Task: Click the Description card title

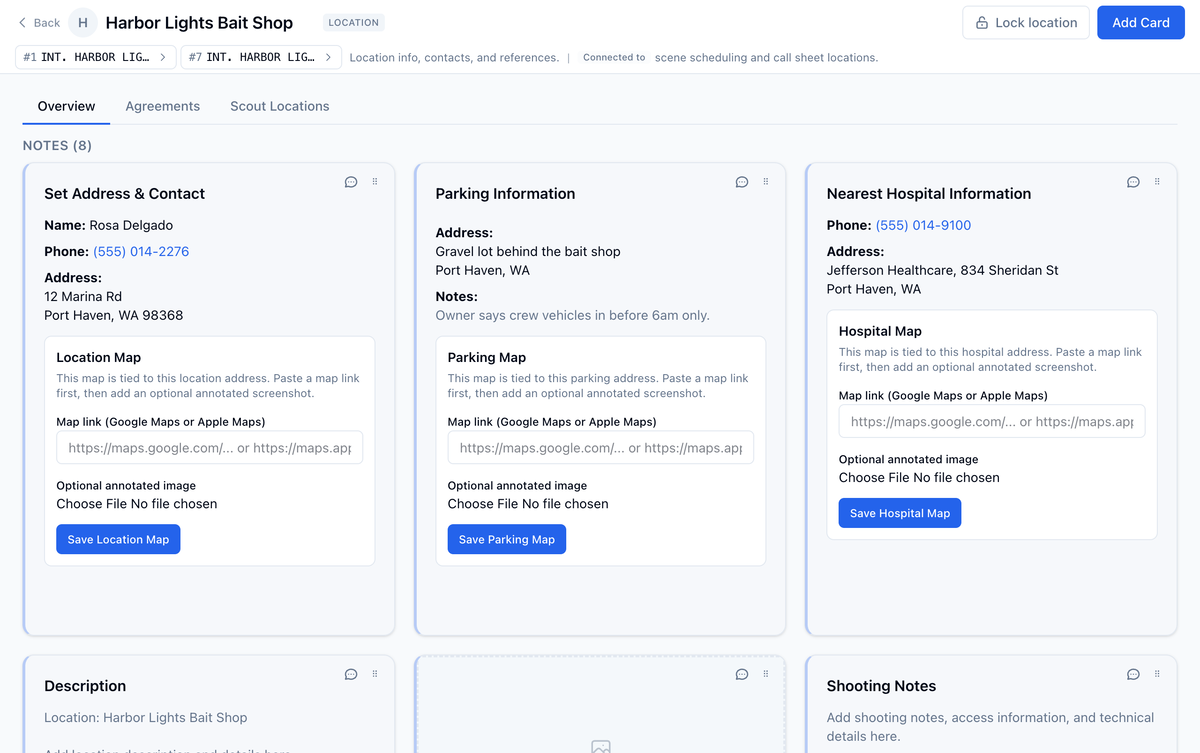Action: (85, 686)
